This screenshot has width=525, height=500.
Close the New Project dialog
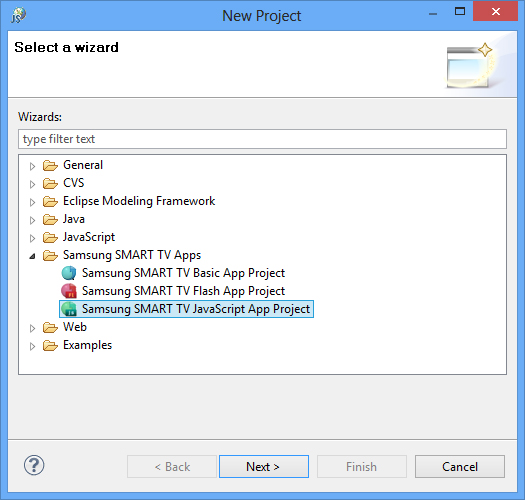click(495, 12)
